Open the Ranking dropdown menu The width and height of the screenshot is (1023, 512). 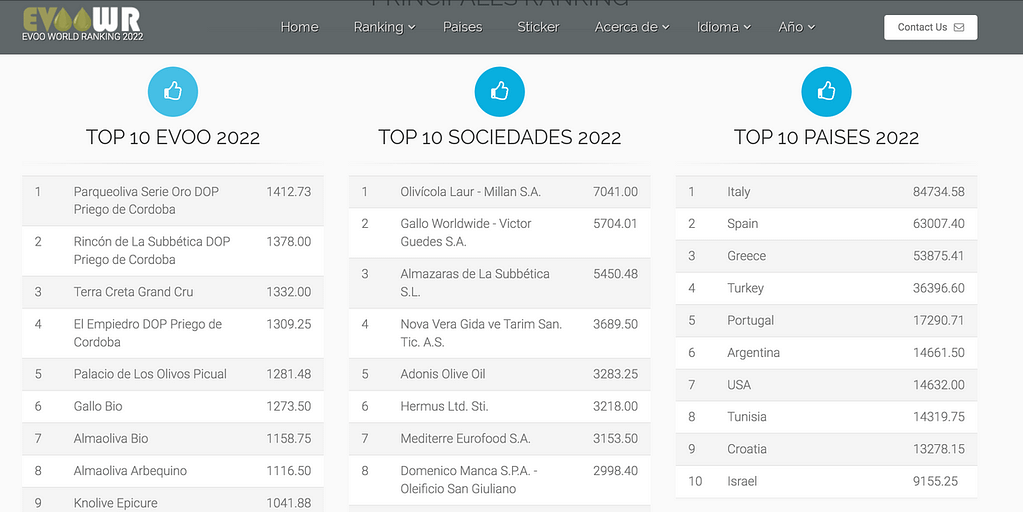384,27
